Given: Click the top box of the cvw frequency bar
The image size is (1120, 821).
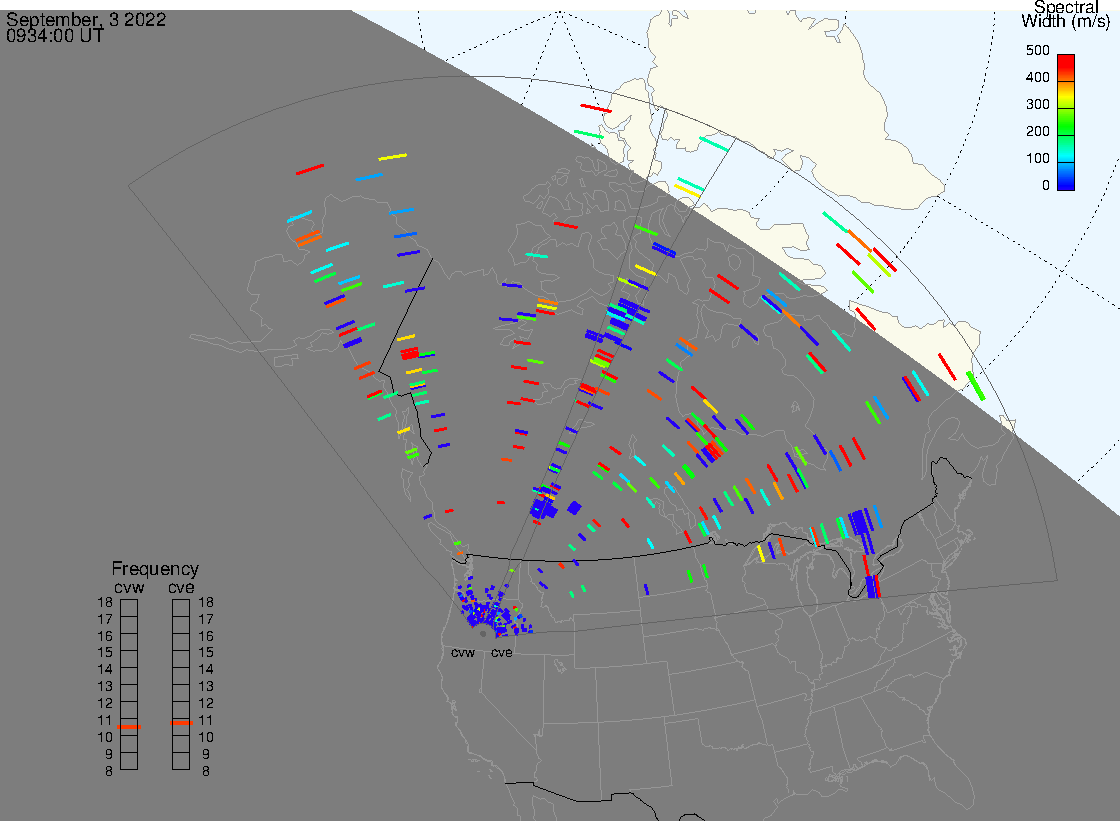Looking at the screenshot, I should pyautogui.click(x=129, y=608).
